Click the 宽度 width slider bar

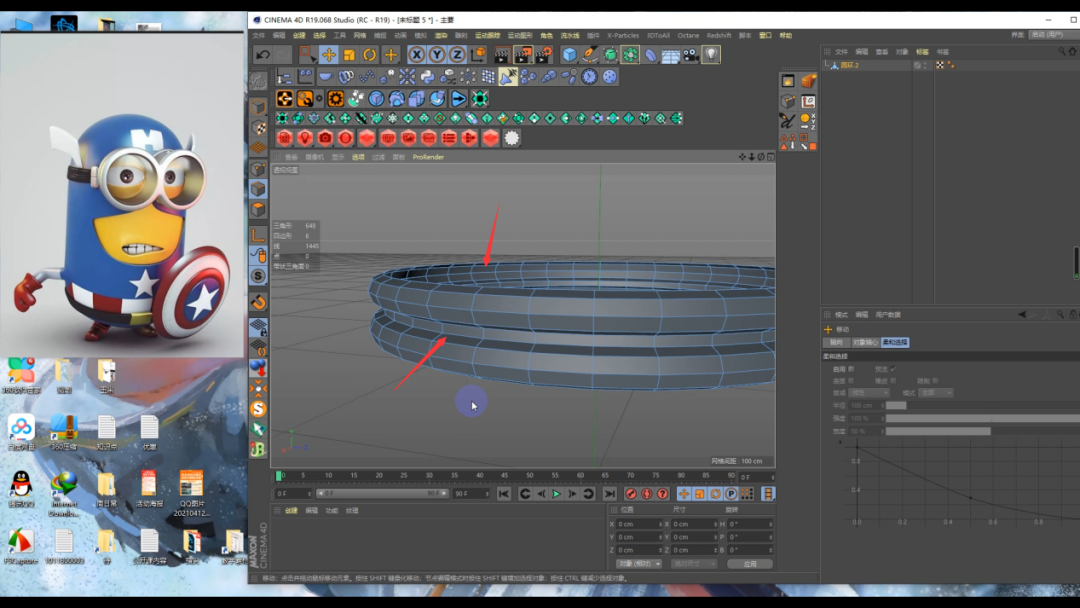point(983,431)
